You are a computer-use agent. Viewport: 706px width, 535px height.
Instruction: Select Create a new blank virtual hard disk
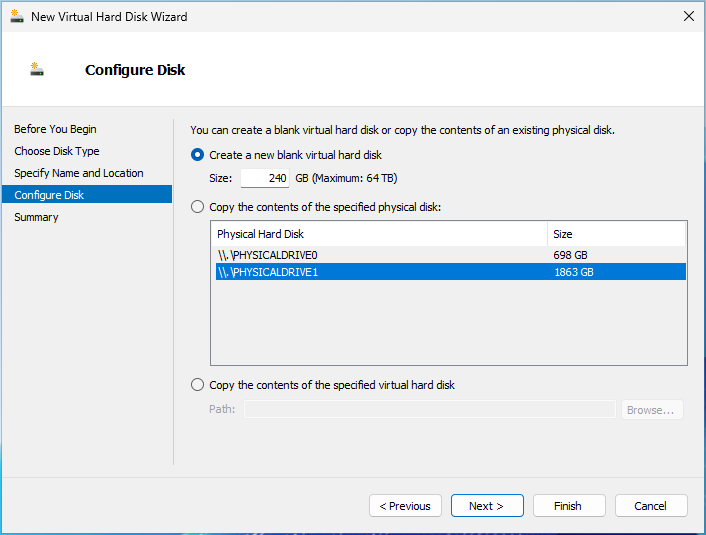197,155
